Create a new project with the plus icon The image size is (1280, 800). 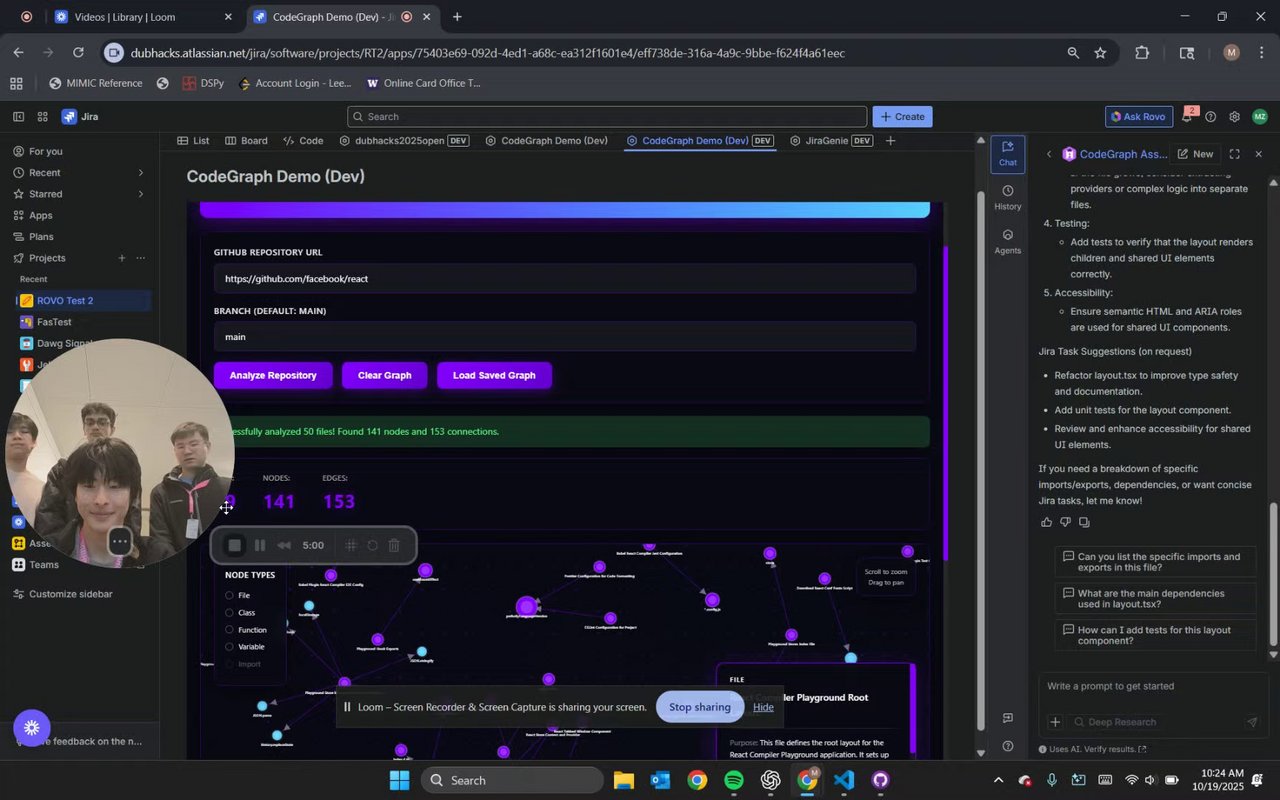(122, 258)
